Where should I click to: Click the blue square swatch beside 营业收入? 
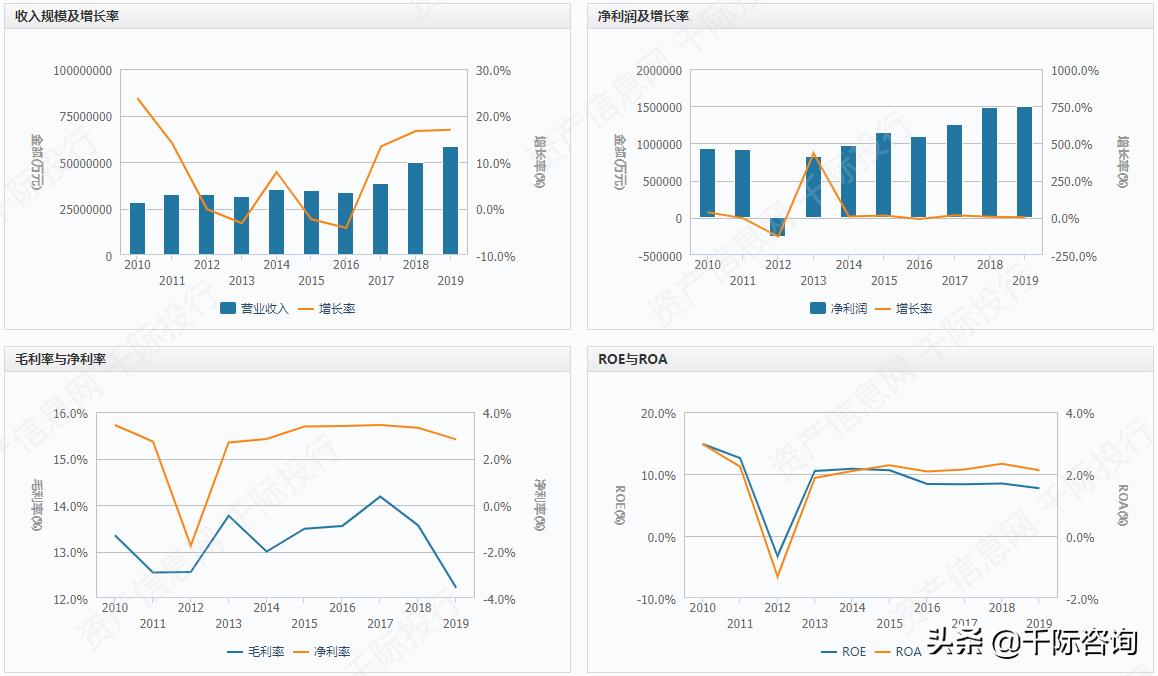click(228, 308)
